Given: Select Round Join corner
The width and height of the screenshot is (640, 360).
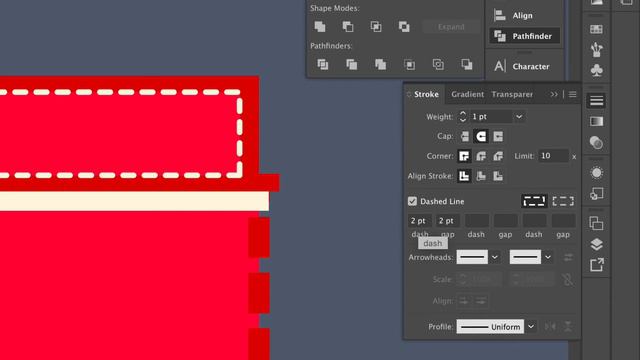Looking at the screenshot, I should (x=481, y=156).
